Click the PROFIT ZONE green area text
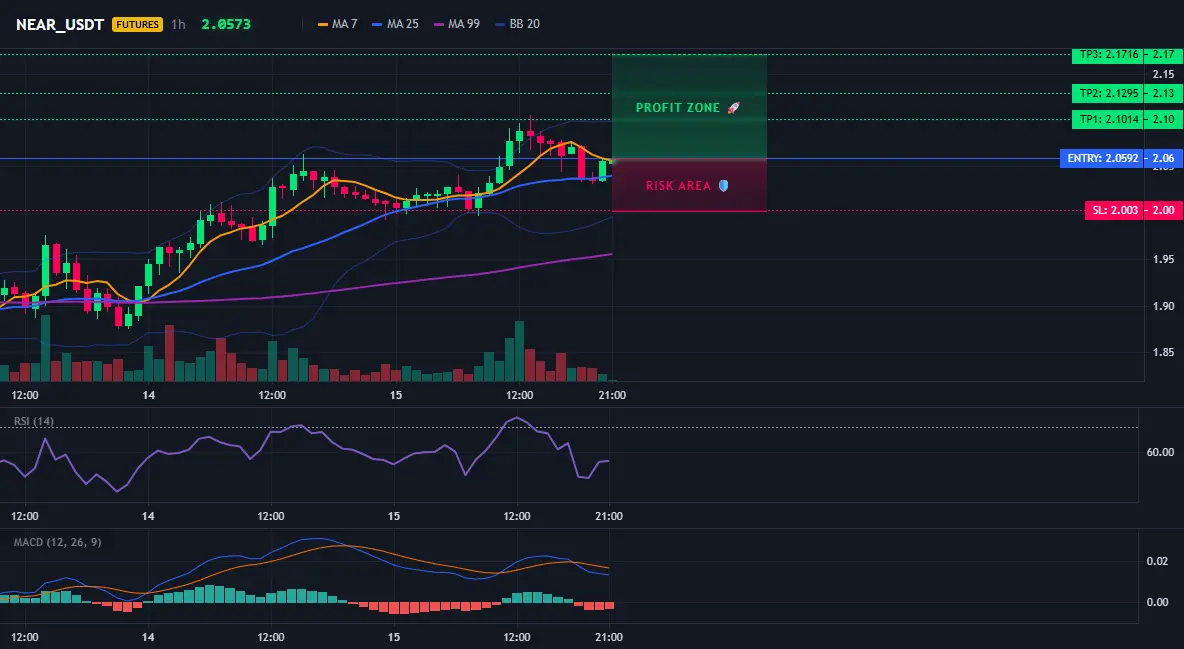This screenshot has height=649, width=1184. [x=678, y=108]
